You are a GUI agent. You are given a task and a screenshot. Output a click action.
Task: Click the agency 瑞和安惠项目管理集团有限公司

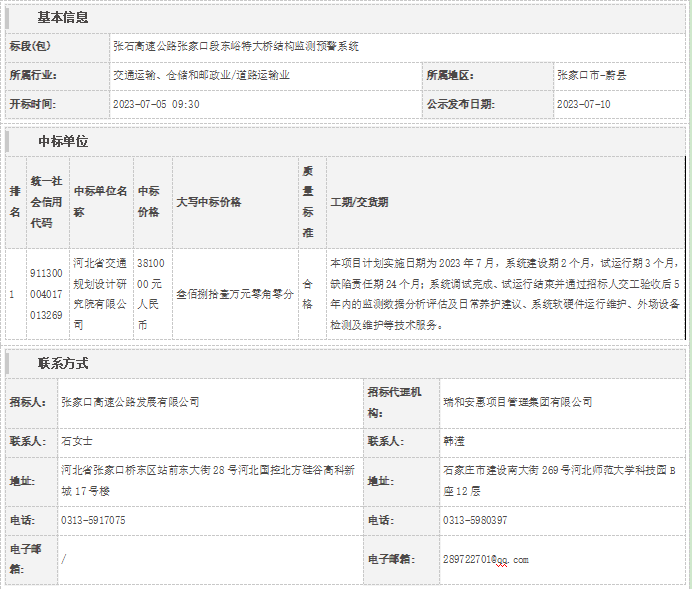pos(517,402)
